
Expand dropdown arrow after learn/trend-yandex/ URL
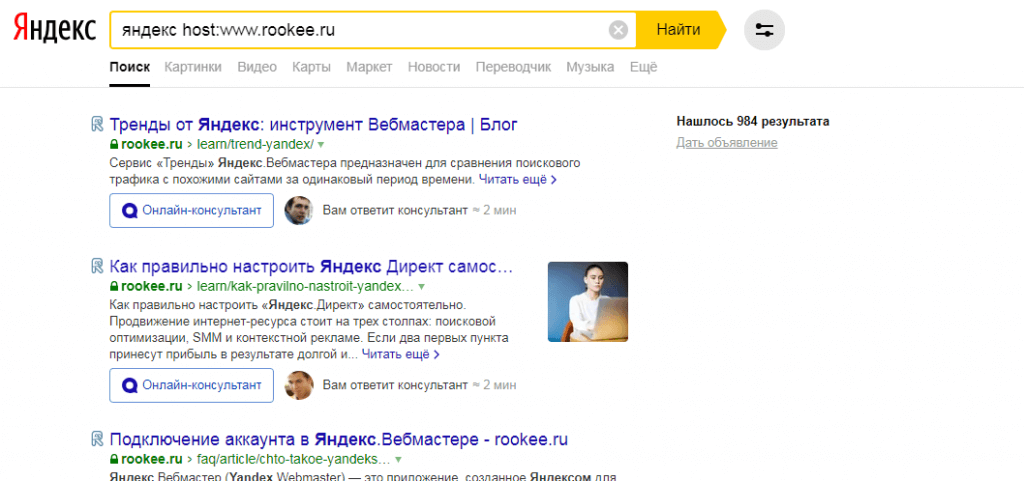[321, 144]
